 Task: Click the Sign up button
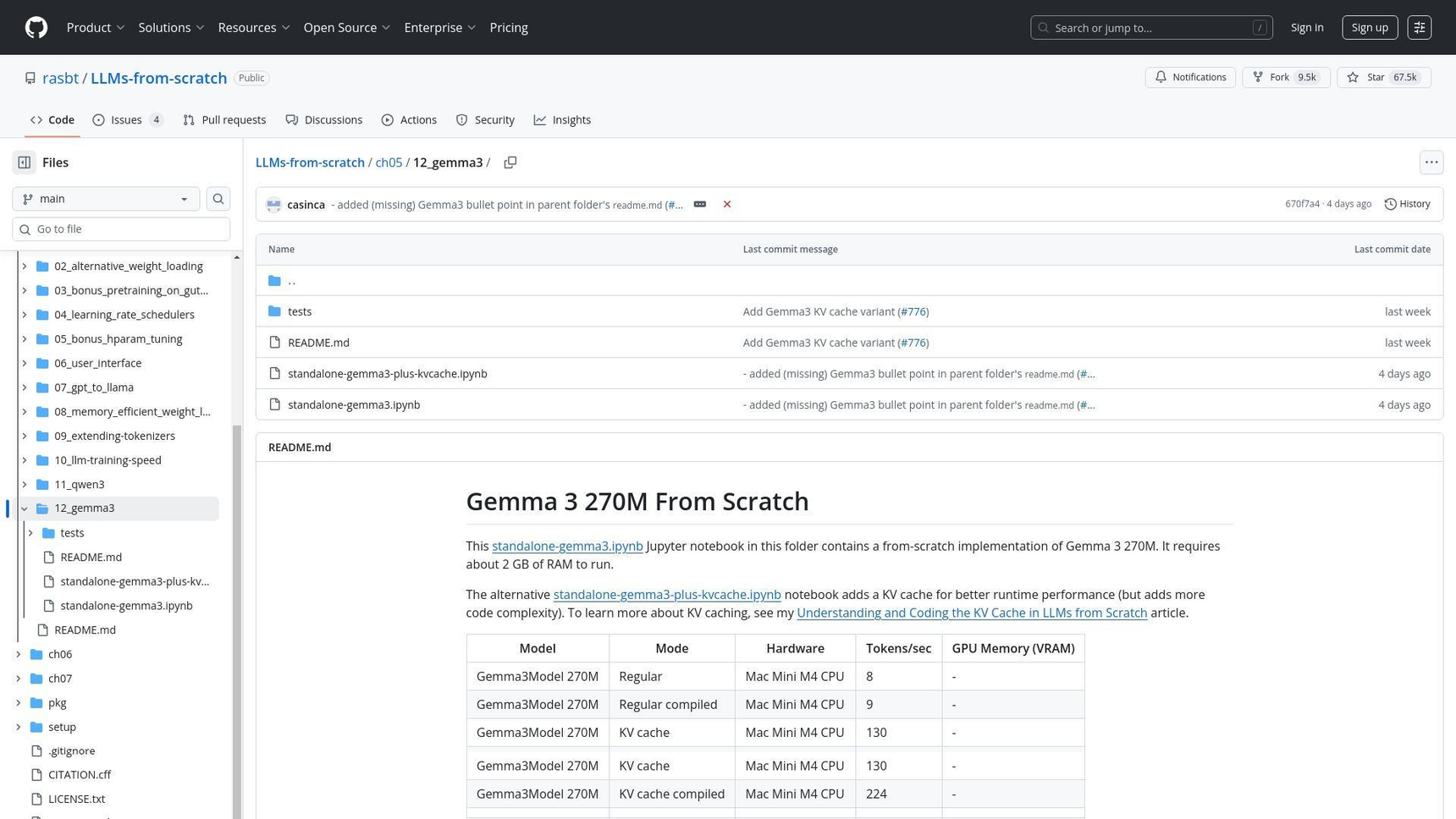(x=1370, y=27)
